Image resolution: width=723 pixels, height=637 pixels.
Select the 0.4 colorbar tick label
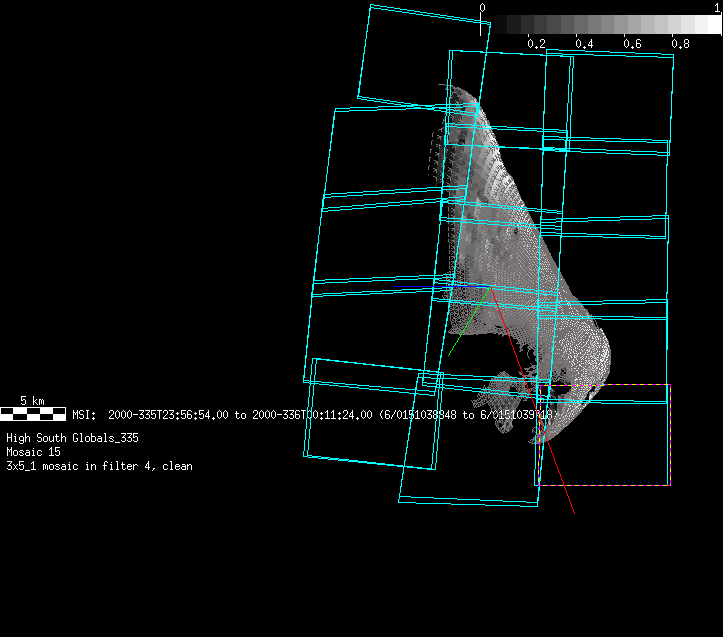pyautogui.click(x=584, y=44)
